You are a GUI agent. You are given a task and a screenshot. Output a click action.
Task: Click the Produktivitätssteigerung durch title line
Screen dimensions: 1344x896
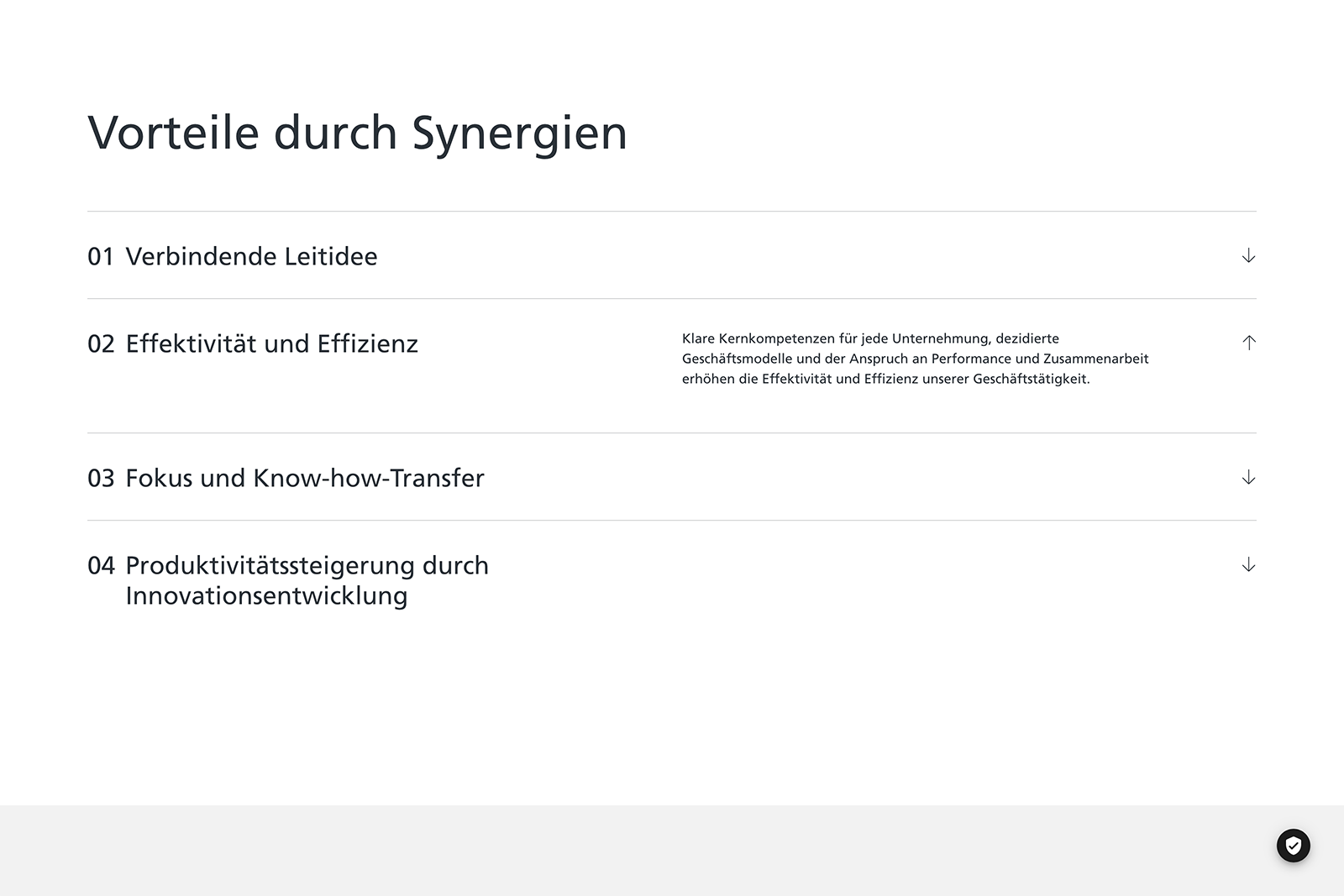tap(307, 565)
